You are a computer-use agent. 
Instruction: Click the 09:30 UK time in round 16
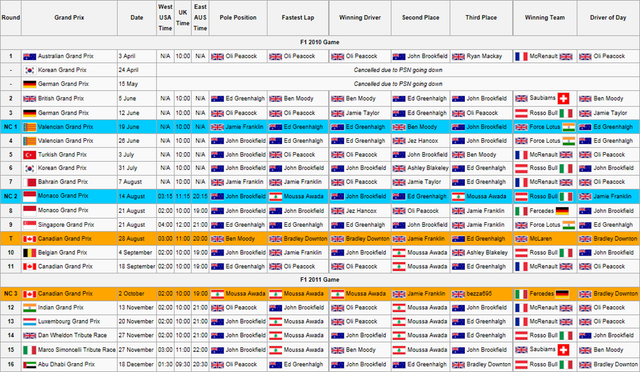183,364
